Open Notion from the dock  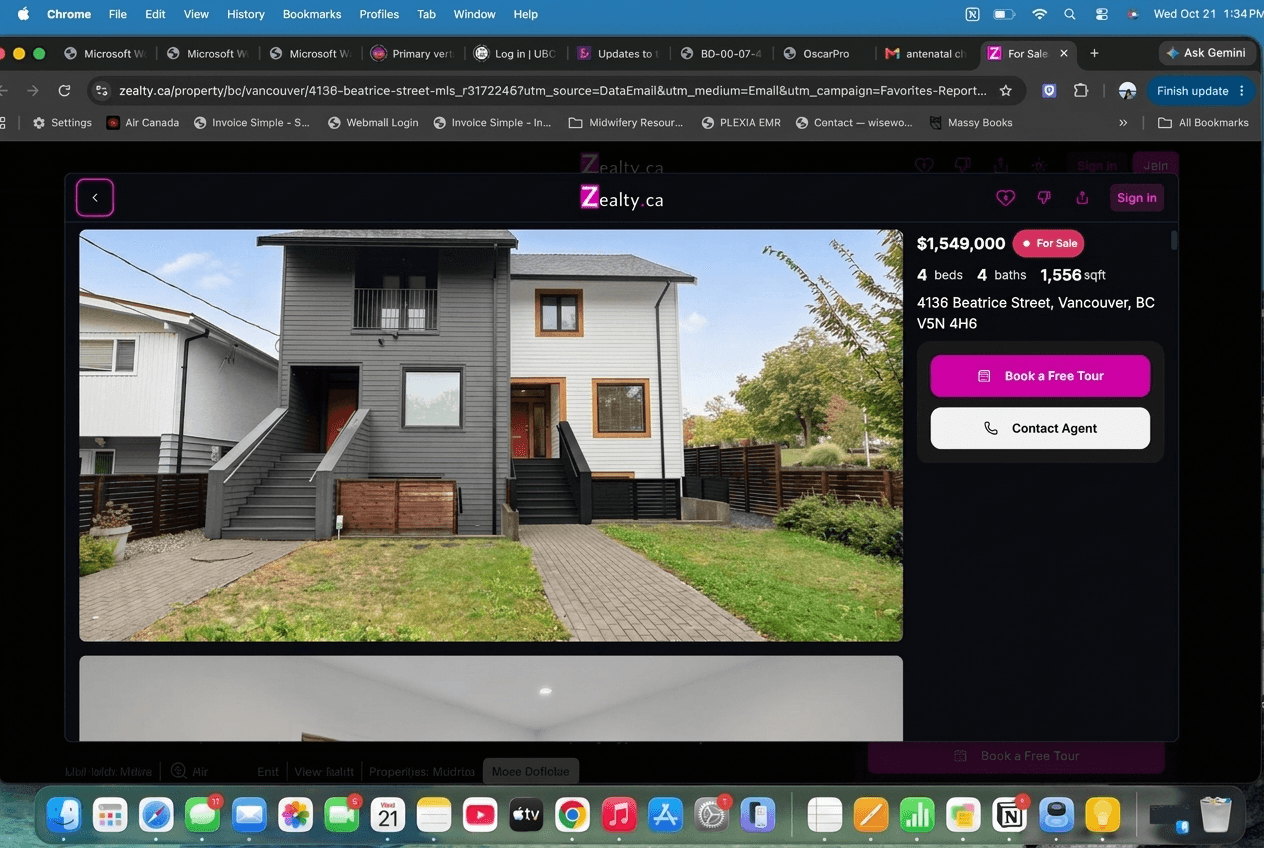point(1010,814)
